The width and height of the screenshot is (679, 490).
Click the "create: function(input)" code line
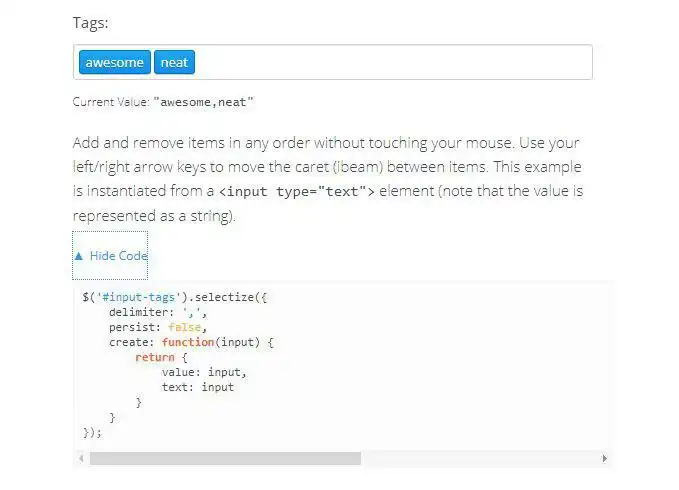pos(191,342)
